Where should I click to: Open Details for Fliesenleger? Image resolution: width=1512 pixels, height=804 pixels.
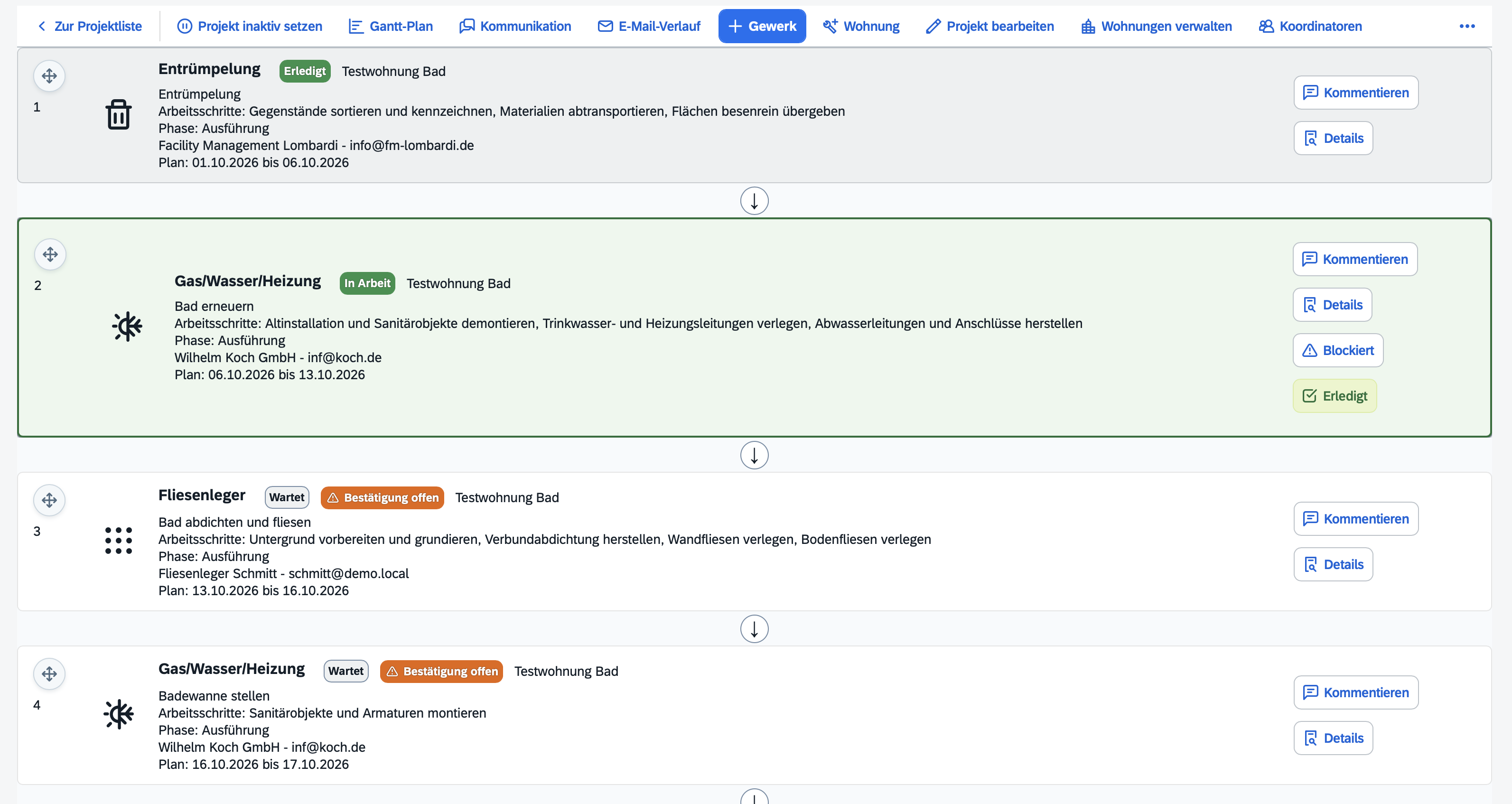click(1333, 565)
